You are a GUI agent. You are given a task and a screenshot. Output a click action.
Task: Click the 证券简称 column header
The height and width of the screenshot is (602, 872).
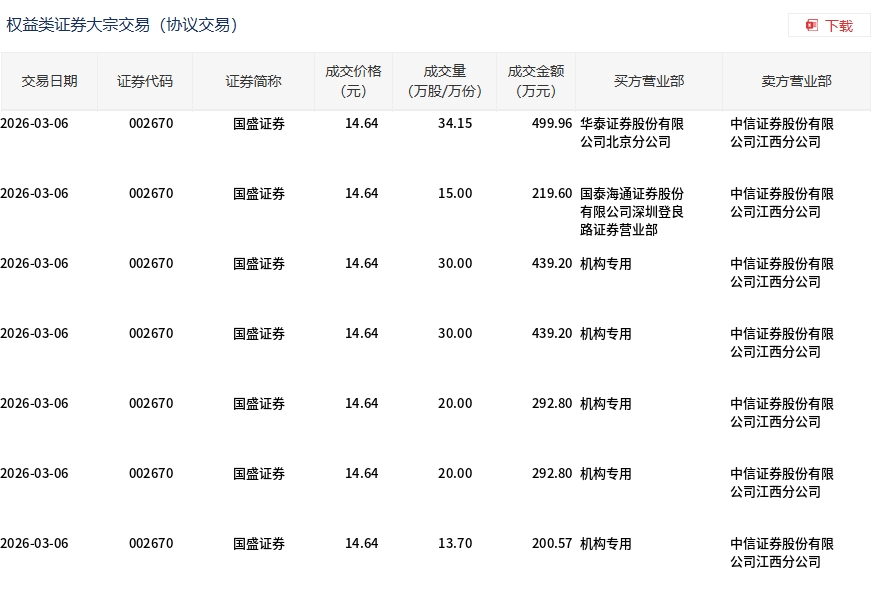pos(253,81)
